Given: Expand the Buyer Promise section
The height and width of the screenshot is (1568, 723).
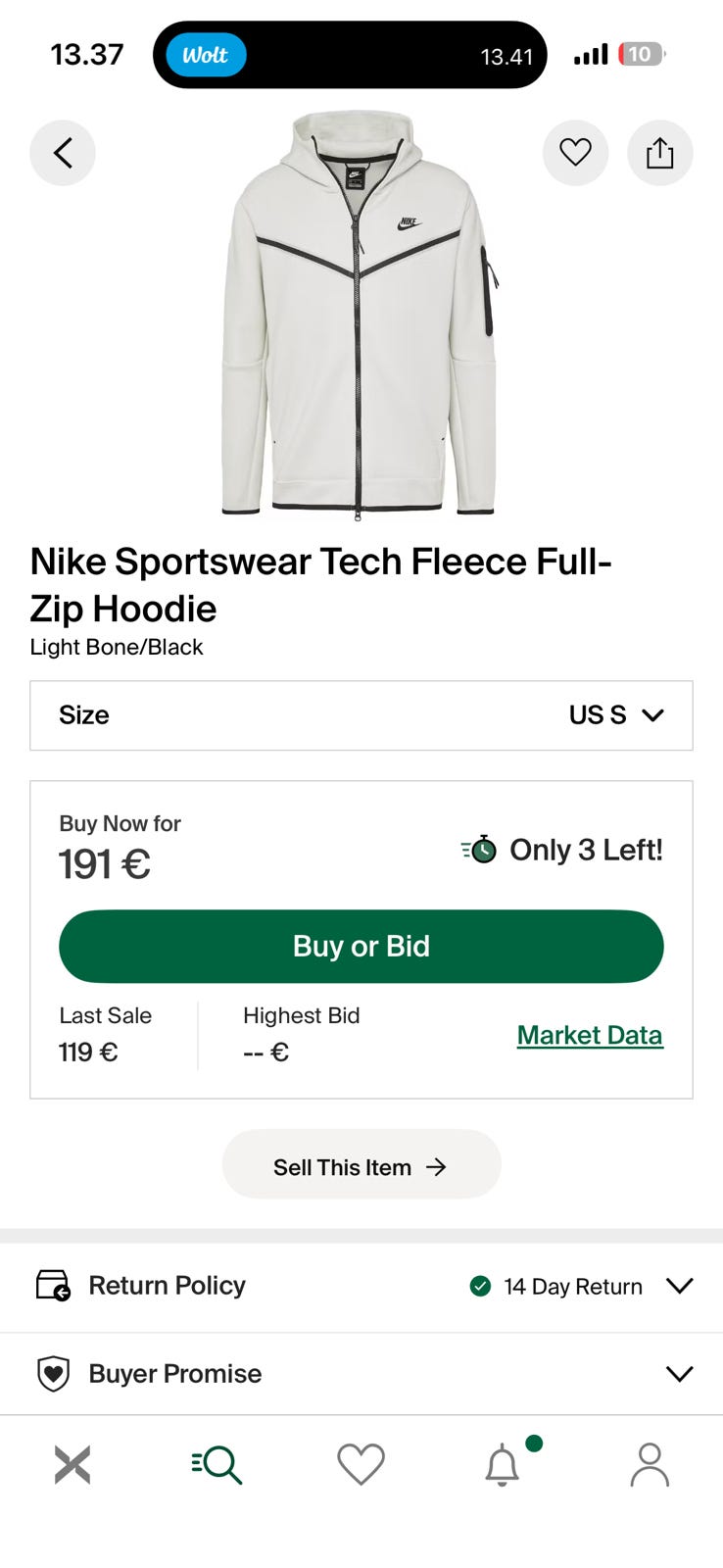Looking at the screenshot, I should [679, 1373].
